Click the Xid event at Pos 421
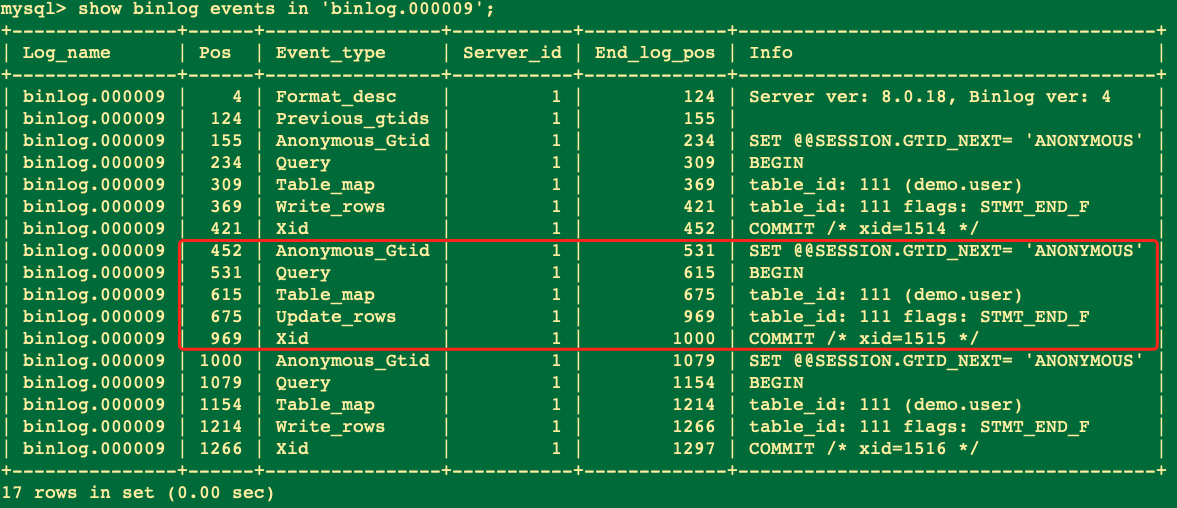The height and width of the screenshot is (508, 1177). click(292, 228)
